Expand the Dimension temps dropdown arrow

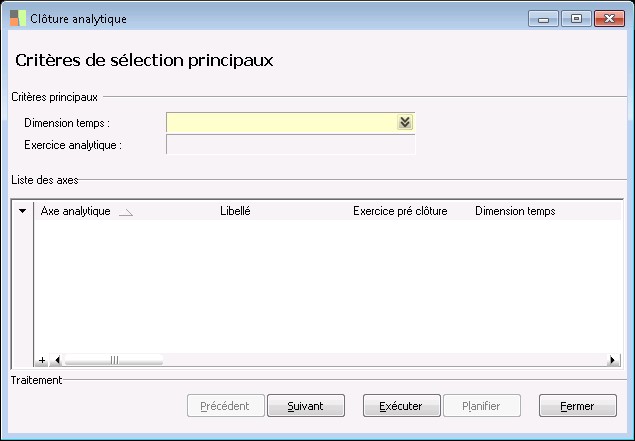[404, 122]
